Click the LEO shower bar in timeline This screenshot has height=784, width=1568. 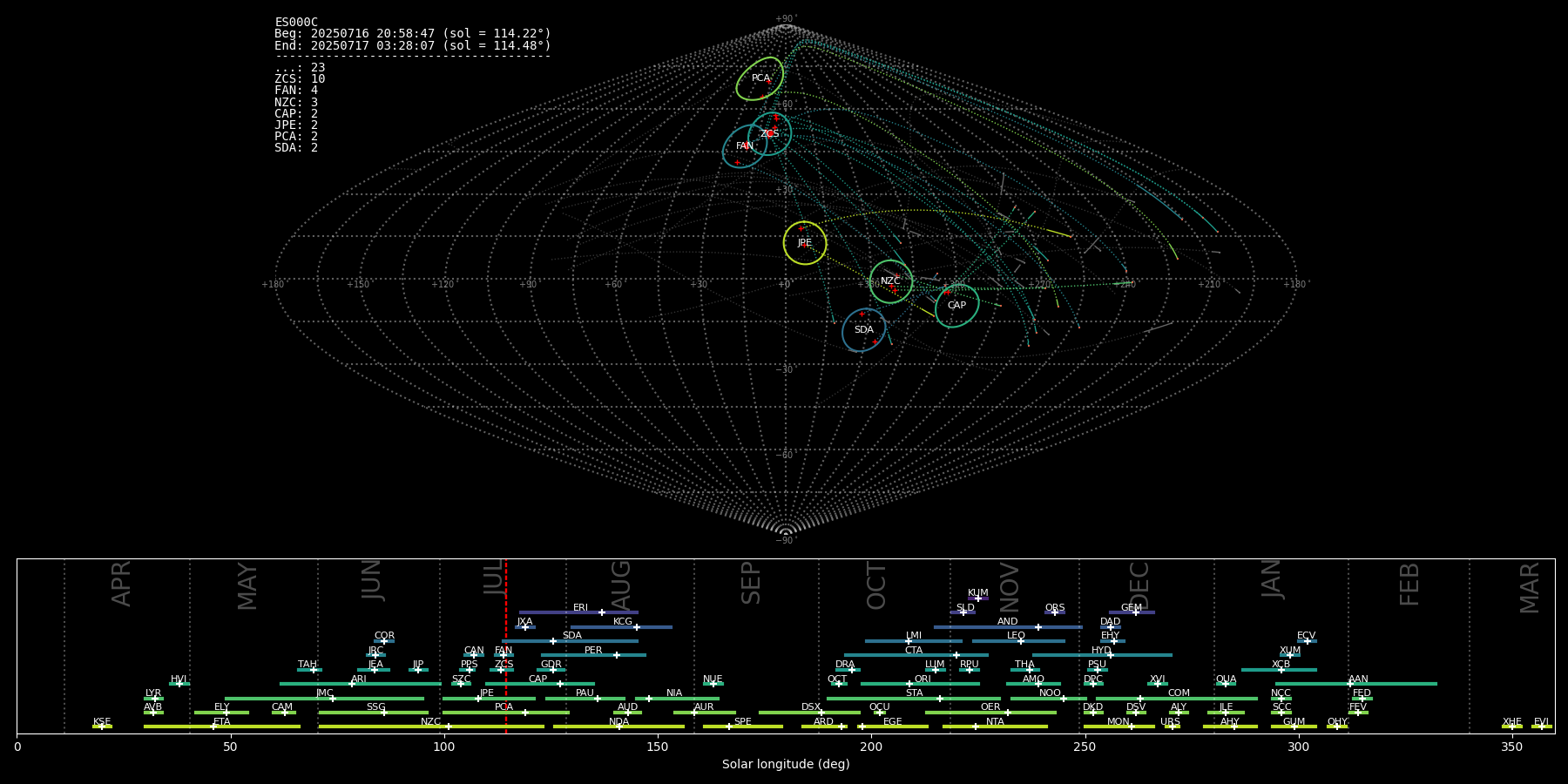[x=1018, y=641]
